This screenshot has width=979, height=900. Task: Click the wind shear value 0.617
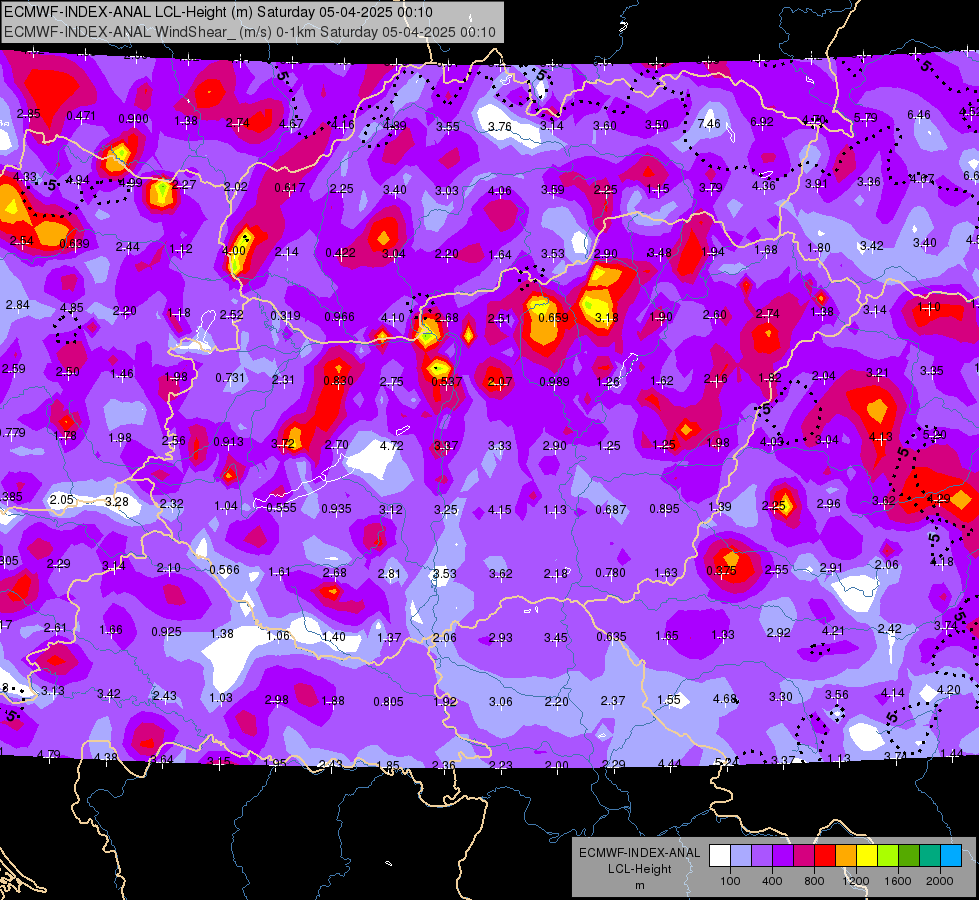[290, 187]
